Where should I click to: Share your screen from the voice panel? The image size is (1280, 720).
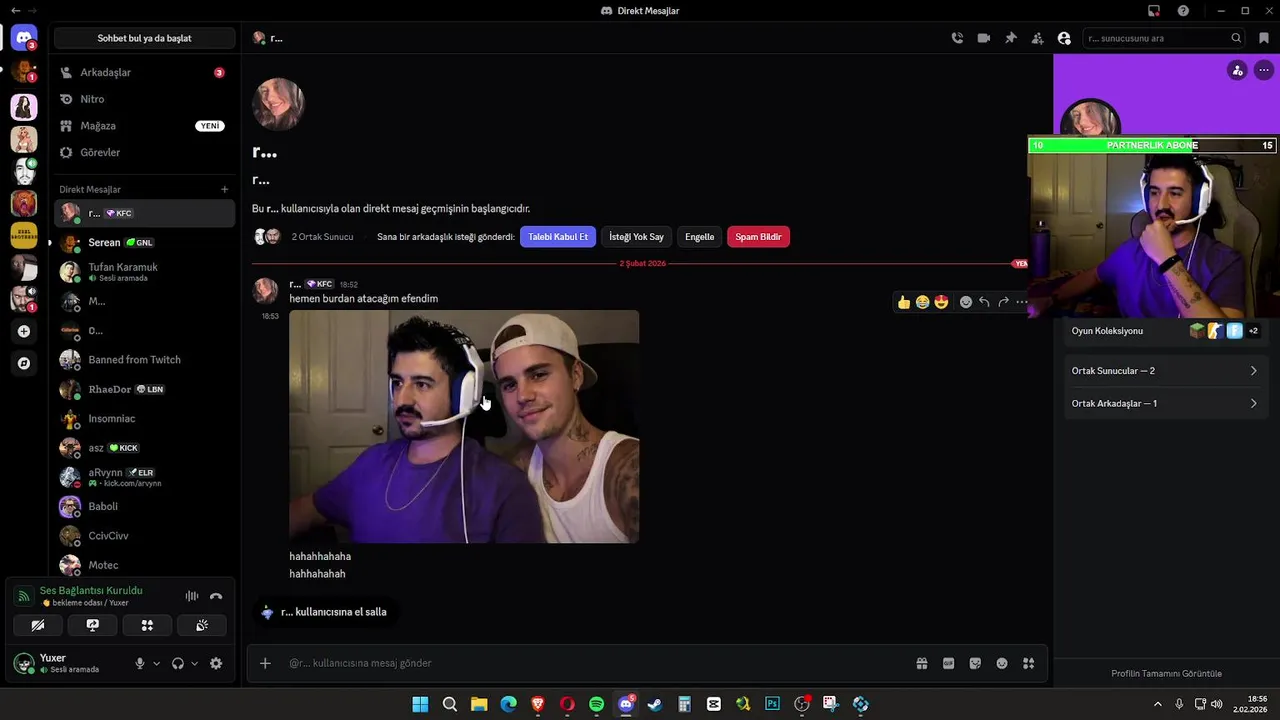pyautogui.click(x=92, y=625)
